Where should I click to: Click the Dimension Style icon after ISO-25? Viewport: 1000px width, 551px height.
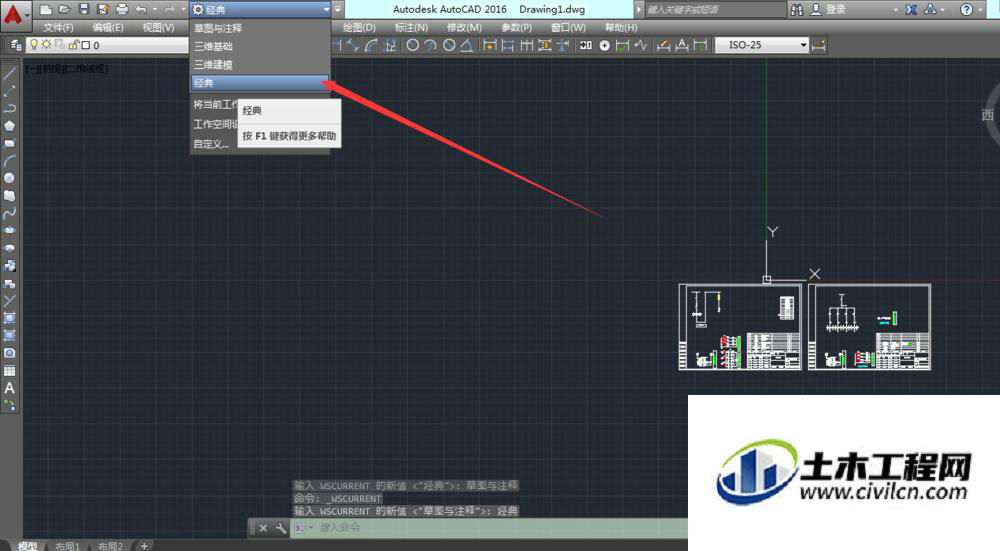pyautogui.click(x=819, y=45)
